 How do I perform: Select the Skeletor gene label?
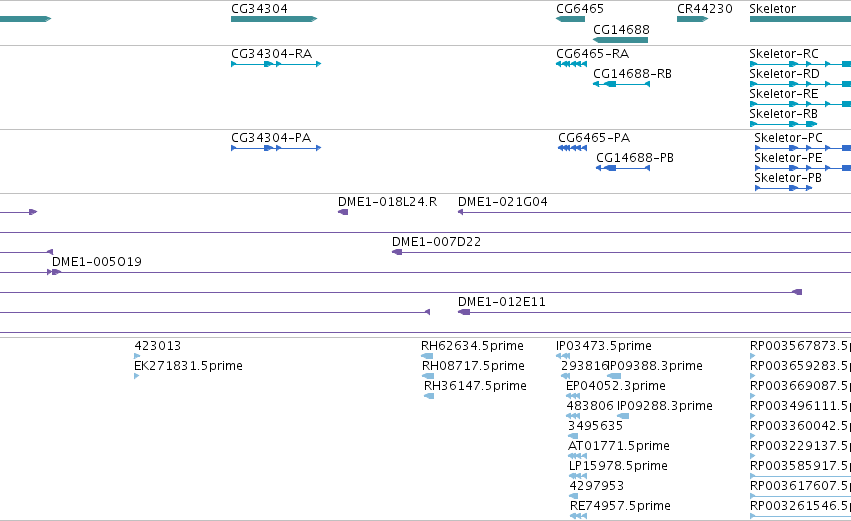point(772,9)
